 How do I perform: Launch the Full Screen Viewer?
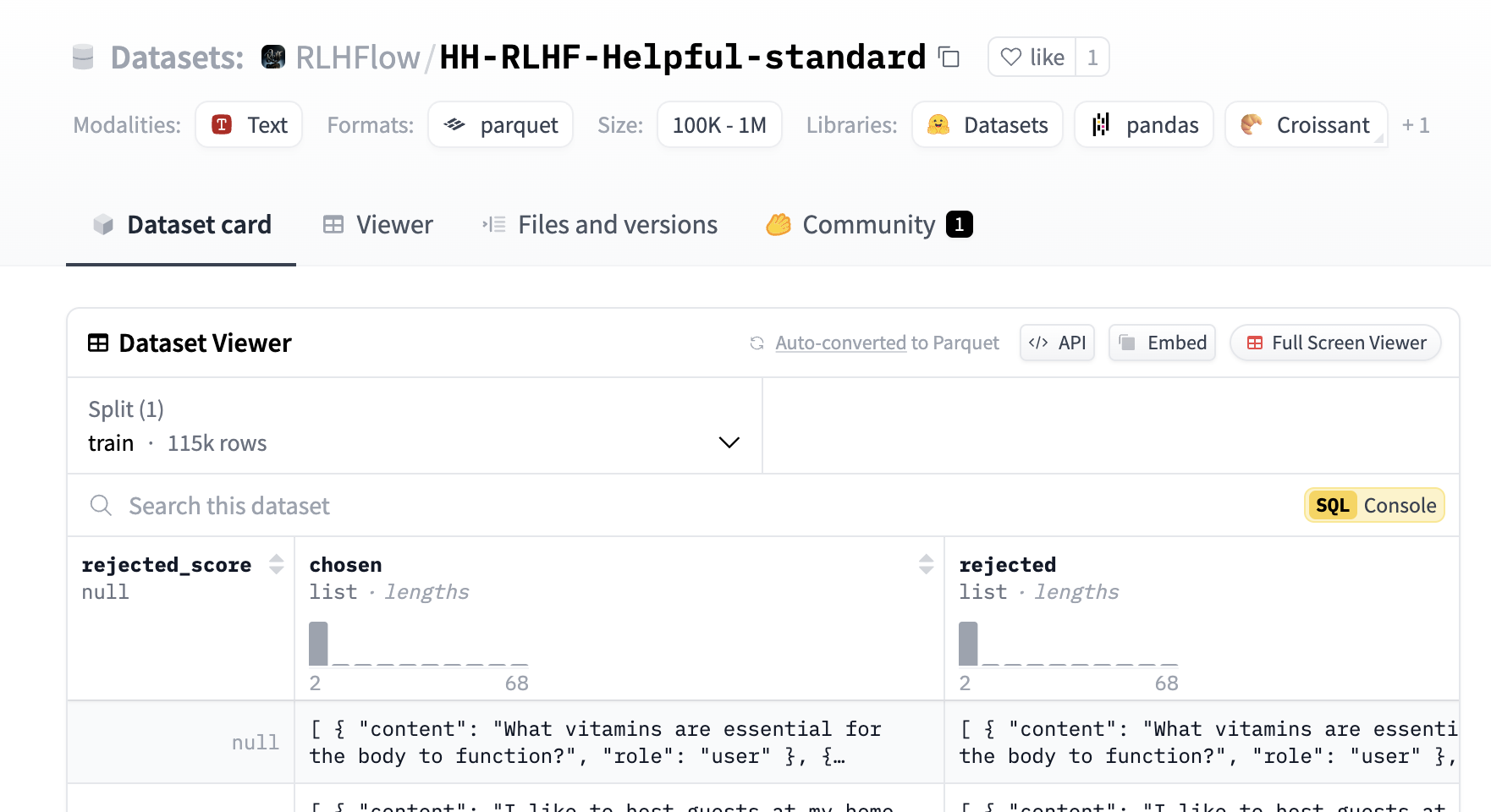pos(1335,343)
